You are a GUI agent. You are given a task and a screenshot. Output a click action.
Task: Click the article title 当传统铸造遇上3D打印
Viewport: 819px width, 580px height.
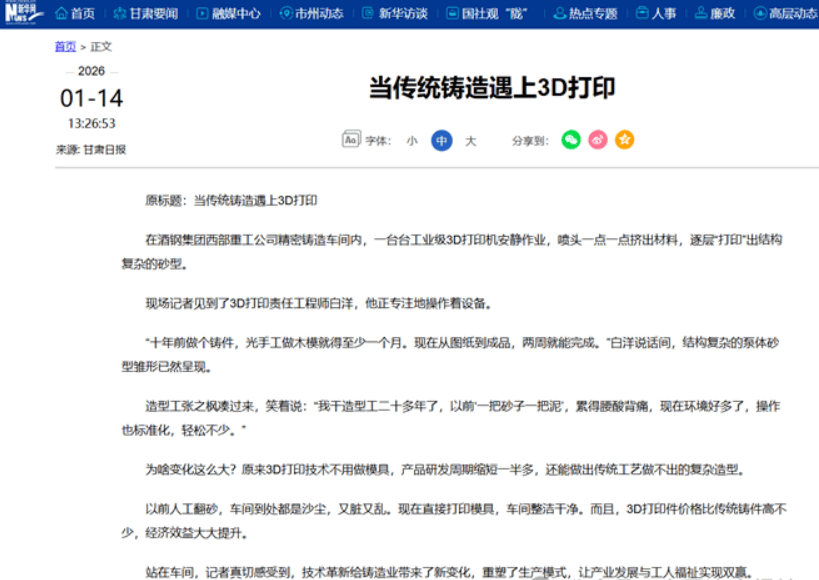point(491,88)
